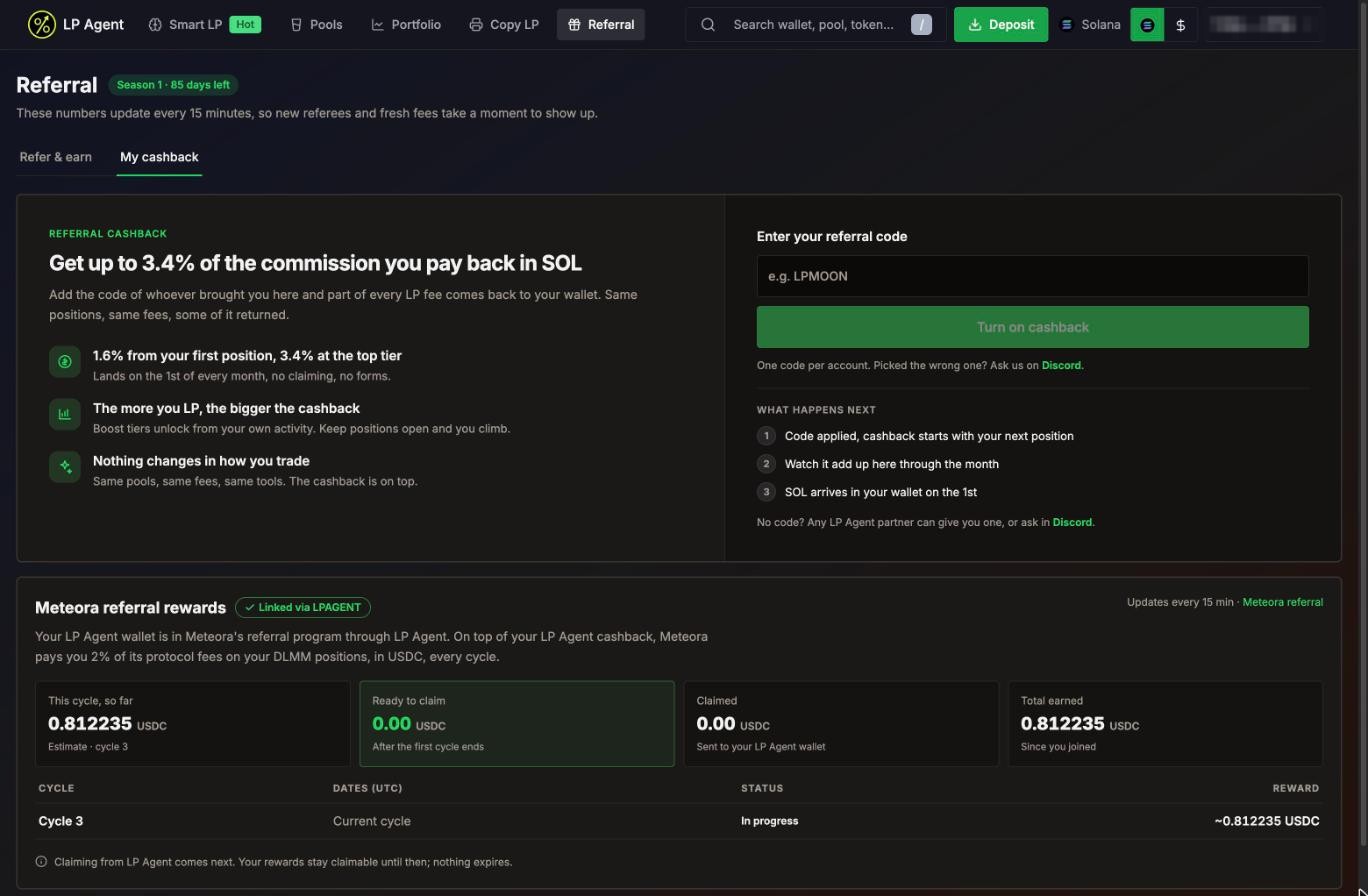Click the Season 1 · 85 days left badge
This screenshot has width=1368, height=896.
click(173, 85)
